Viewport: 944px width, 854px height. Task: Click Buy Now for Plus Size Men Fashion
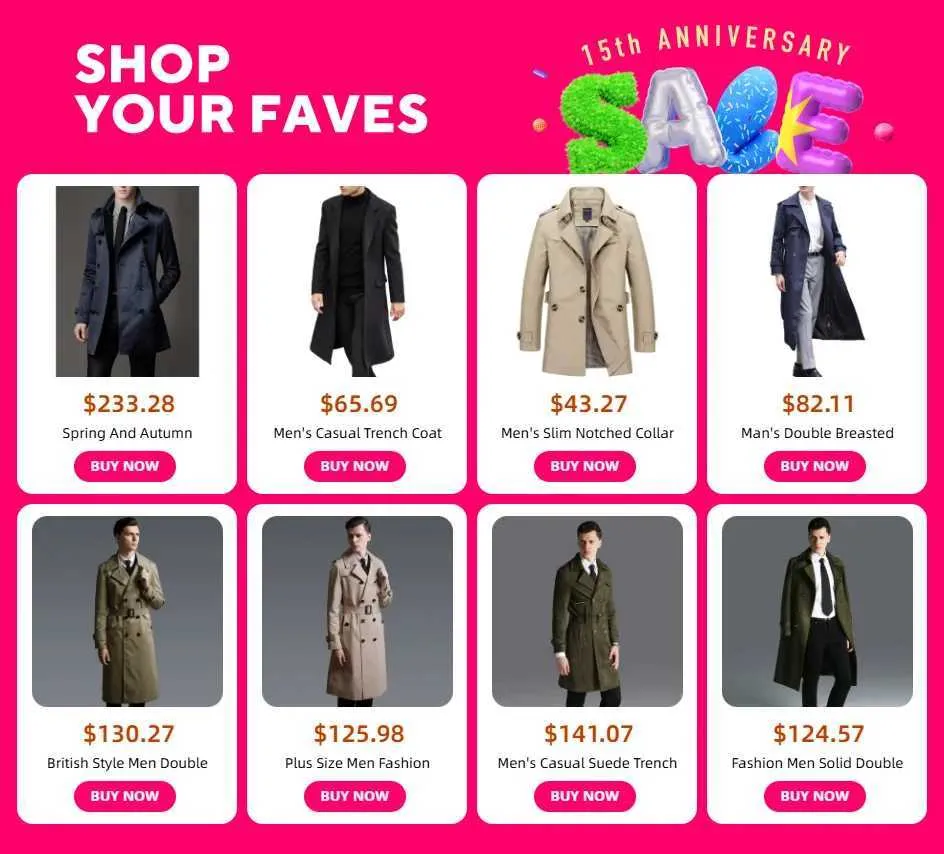[355, 796]
